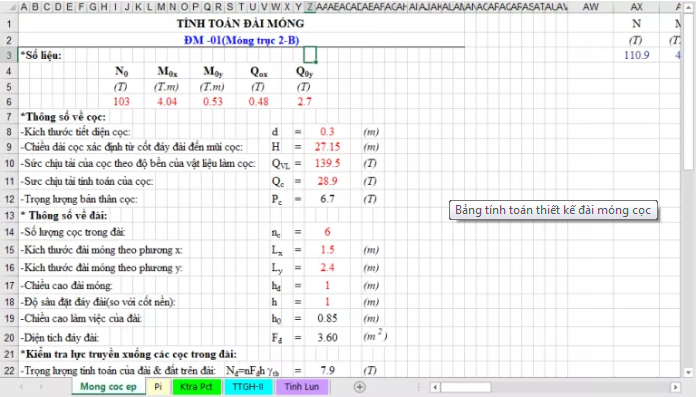This screenshot has height=397, width=699.
Task: Select Fđ value 3.60
Action: click(x=327, y=338)
